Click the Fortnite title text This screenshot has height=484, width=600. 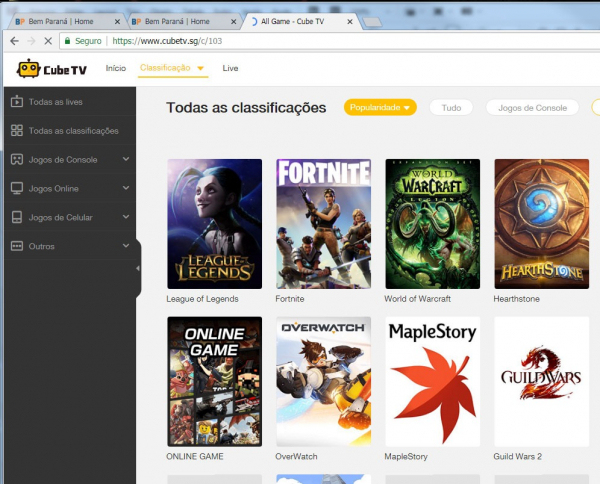[290, 299]
